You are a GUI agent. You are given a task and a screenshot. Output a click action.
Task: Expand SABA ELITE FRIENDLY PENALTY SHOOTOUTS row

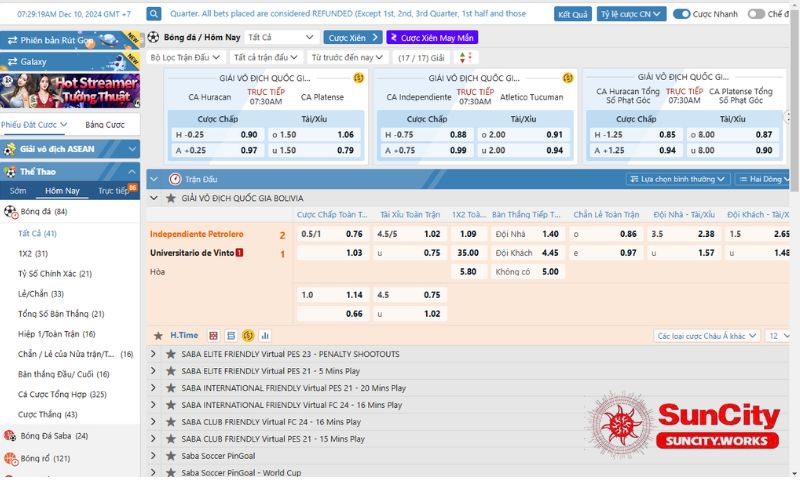pos(153,354)
